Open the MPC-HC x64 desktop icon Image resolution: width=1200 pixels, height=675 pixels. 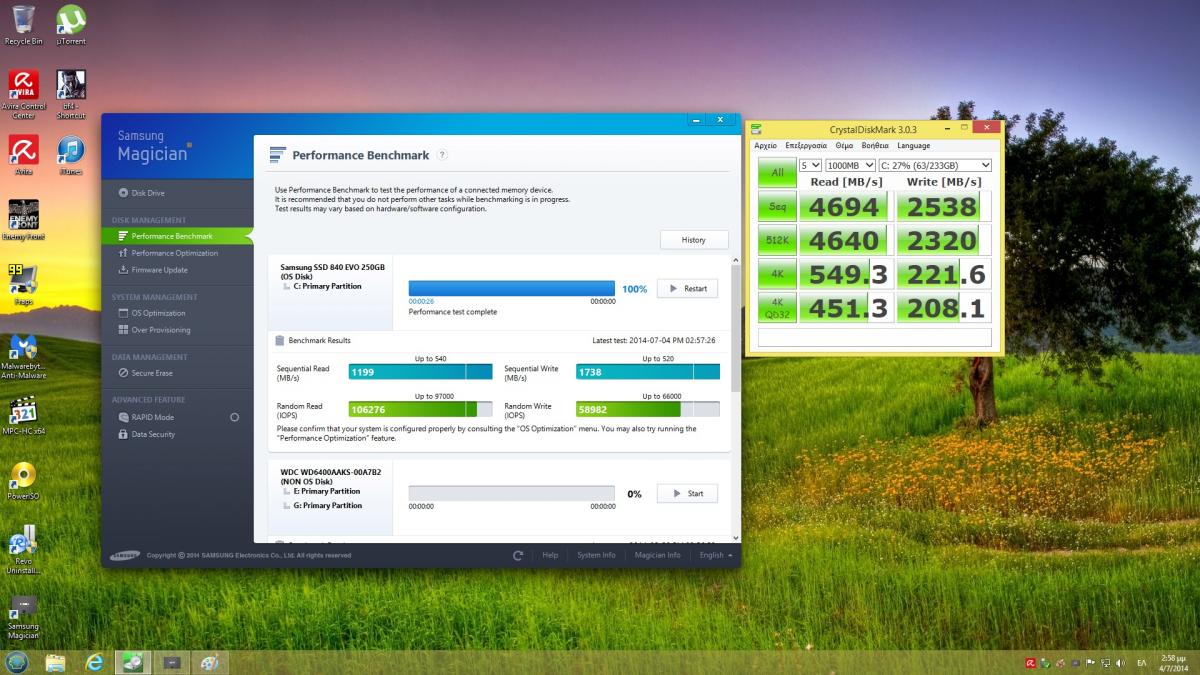pos(23,415)
